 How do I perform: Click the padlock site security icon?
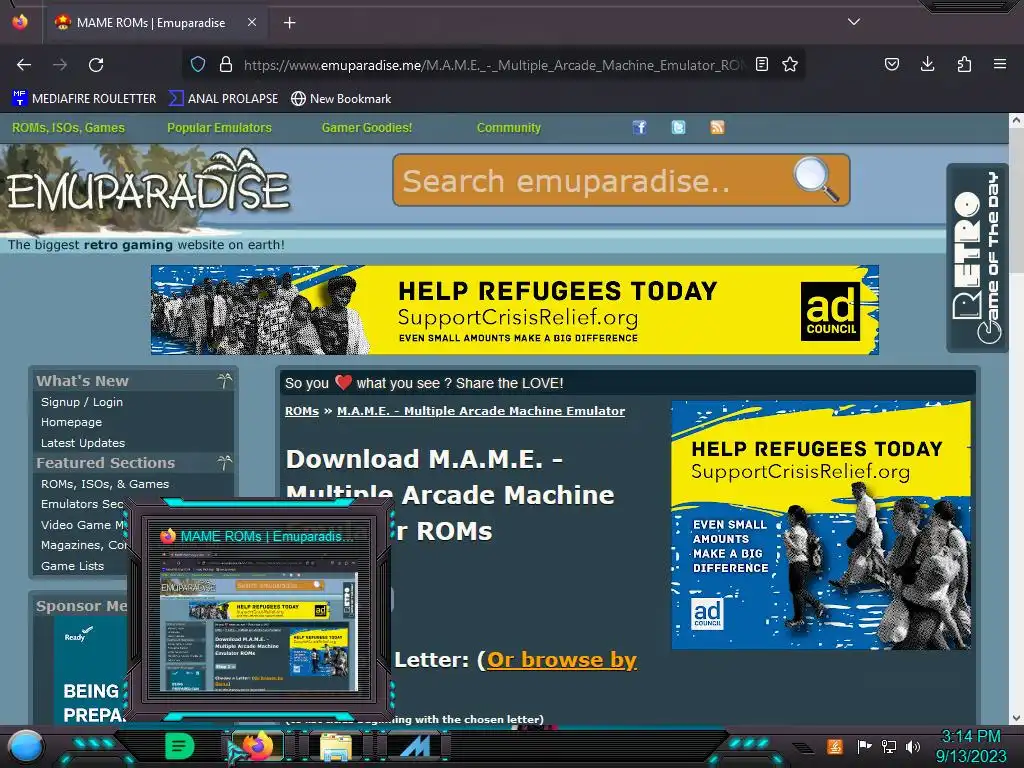(x=226, y=64)
